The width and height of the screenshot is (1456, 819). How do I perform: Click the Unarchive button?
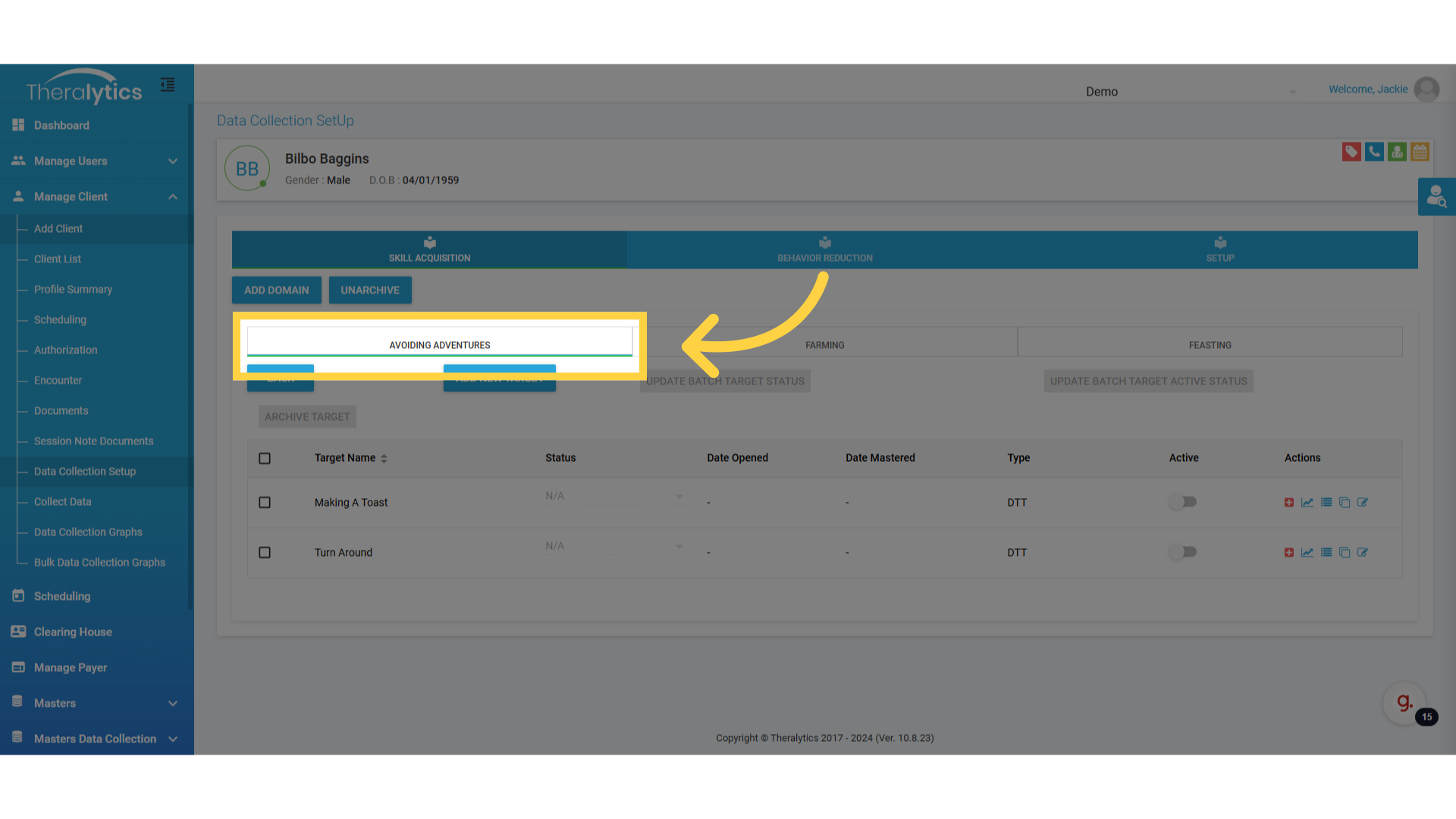click(369, 290)
